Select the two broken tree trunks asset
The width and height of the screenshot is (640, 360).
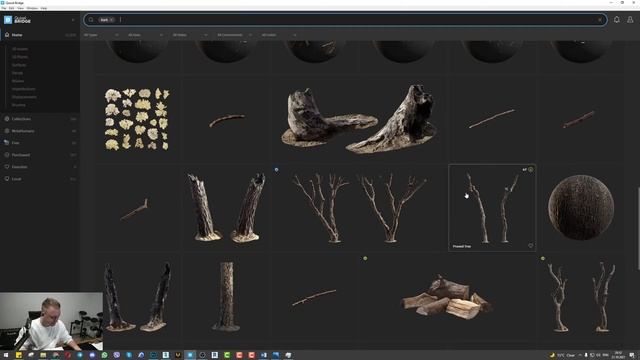coord(226,207)
